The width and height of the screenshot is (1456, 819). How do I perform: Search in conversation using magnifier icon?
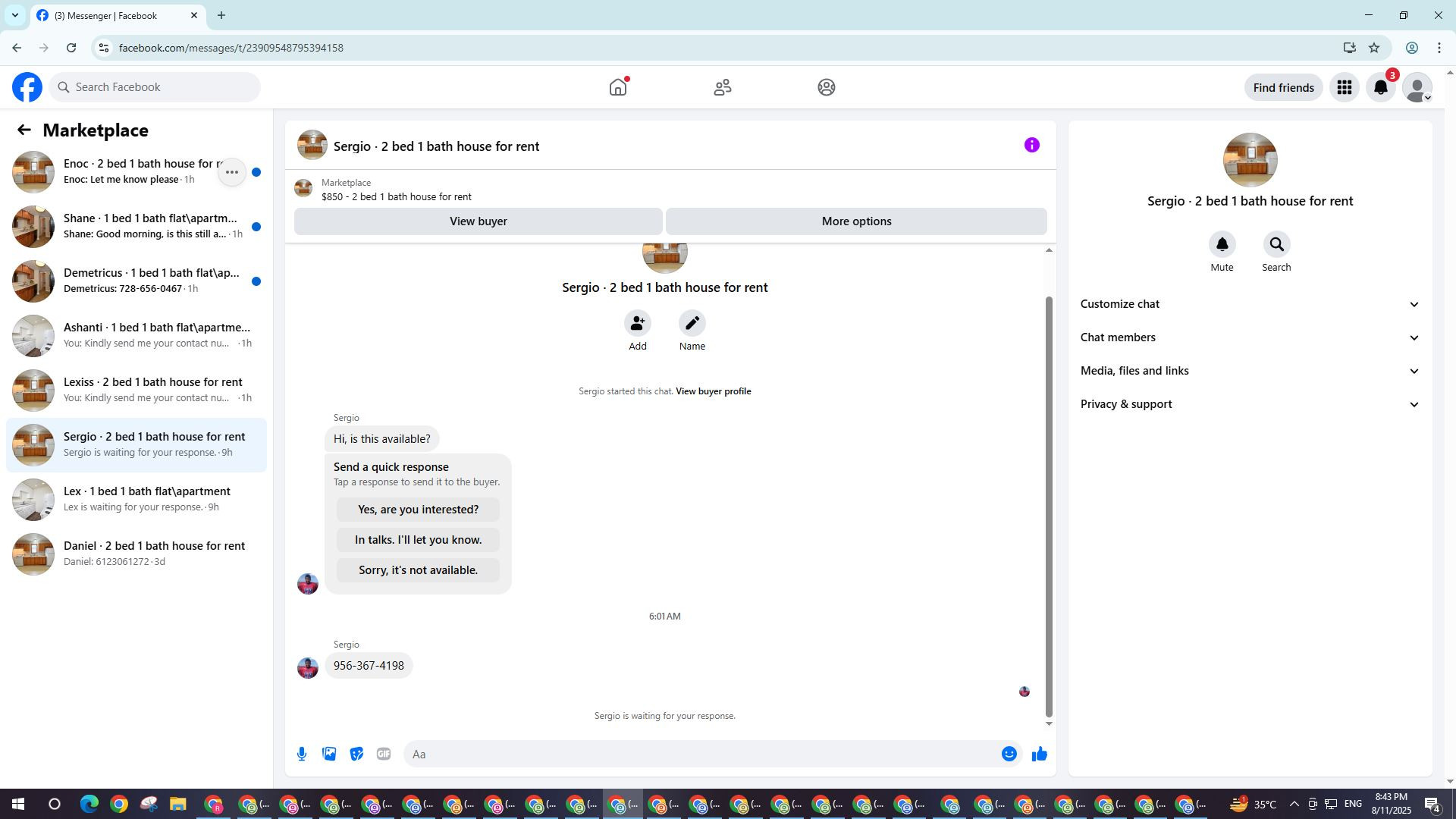1276,245
